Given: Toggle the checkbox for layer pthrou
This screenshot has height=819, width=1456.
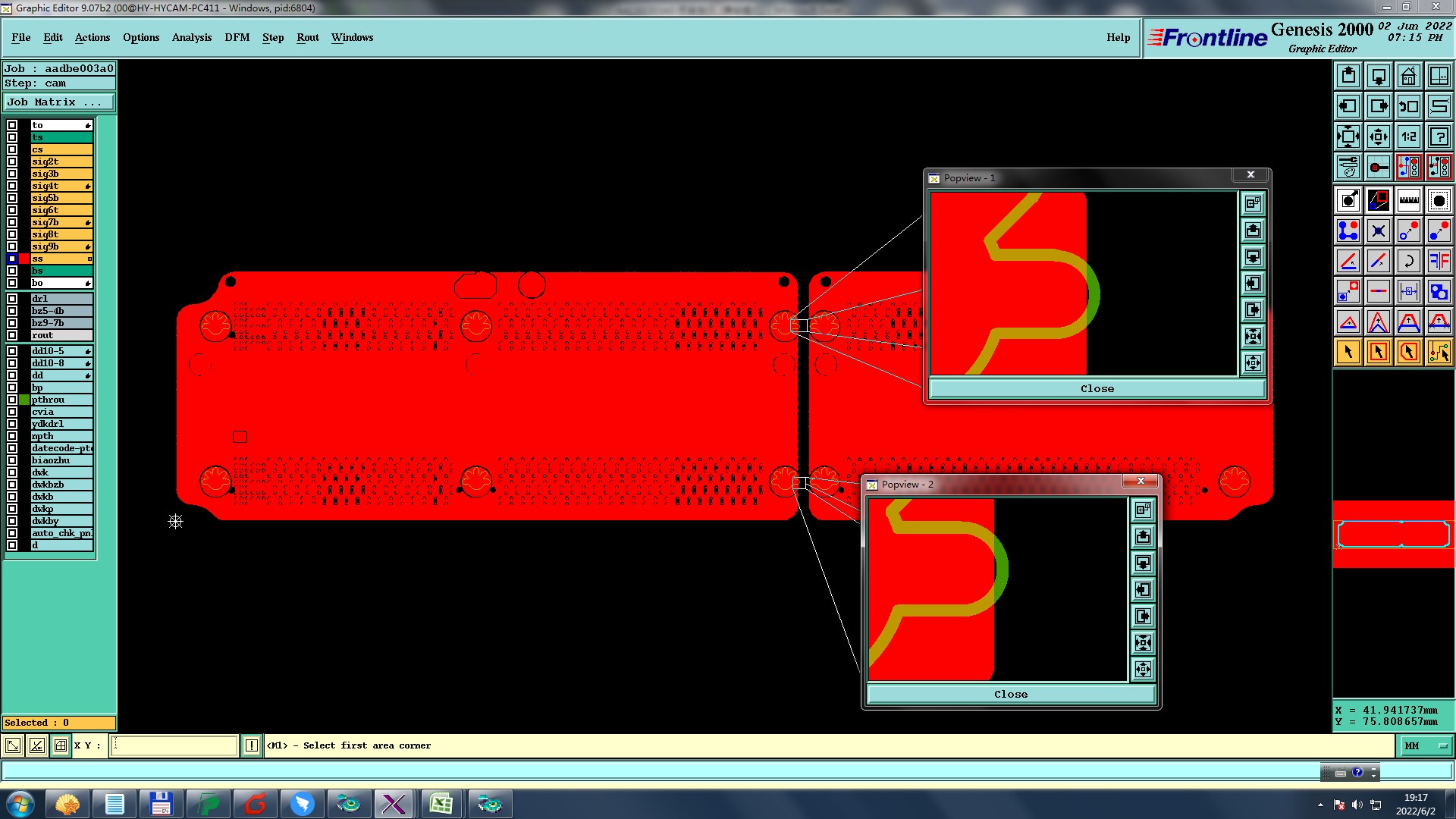Looking at the screenshot, I should (12, 400).
